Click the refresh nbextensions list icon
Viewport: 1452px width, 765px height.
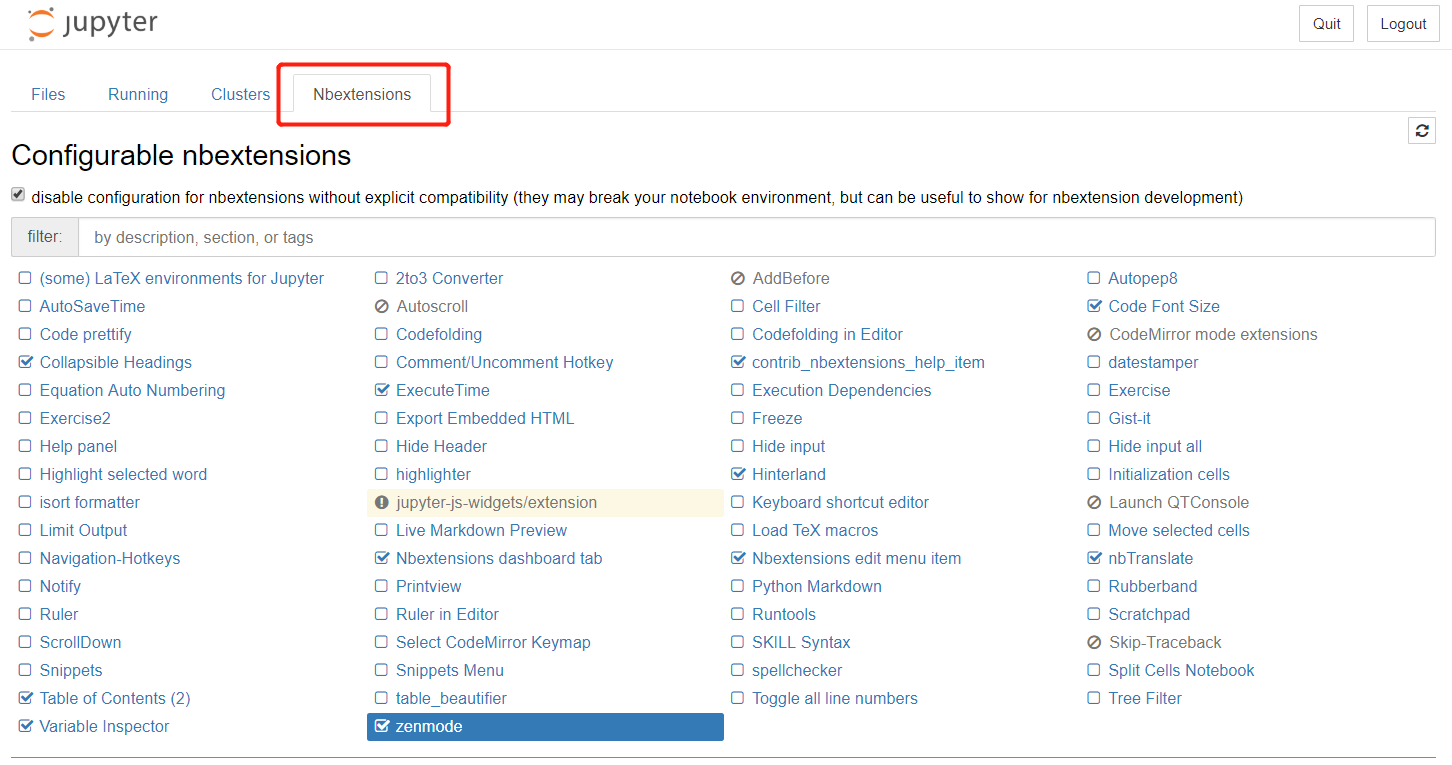pos(1422,131)
